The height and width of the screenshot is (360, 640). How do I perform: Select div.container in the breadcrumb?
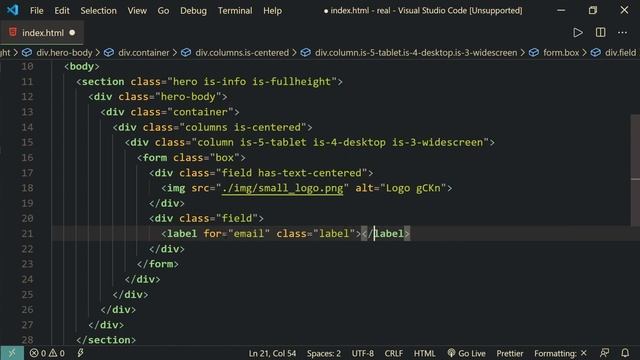pos(143,53)
